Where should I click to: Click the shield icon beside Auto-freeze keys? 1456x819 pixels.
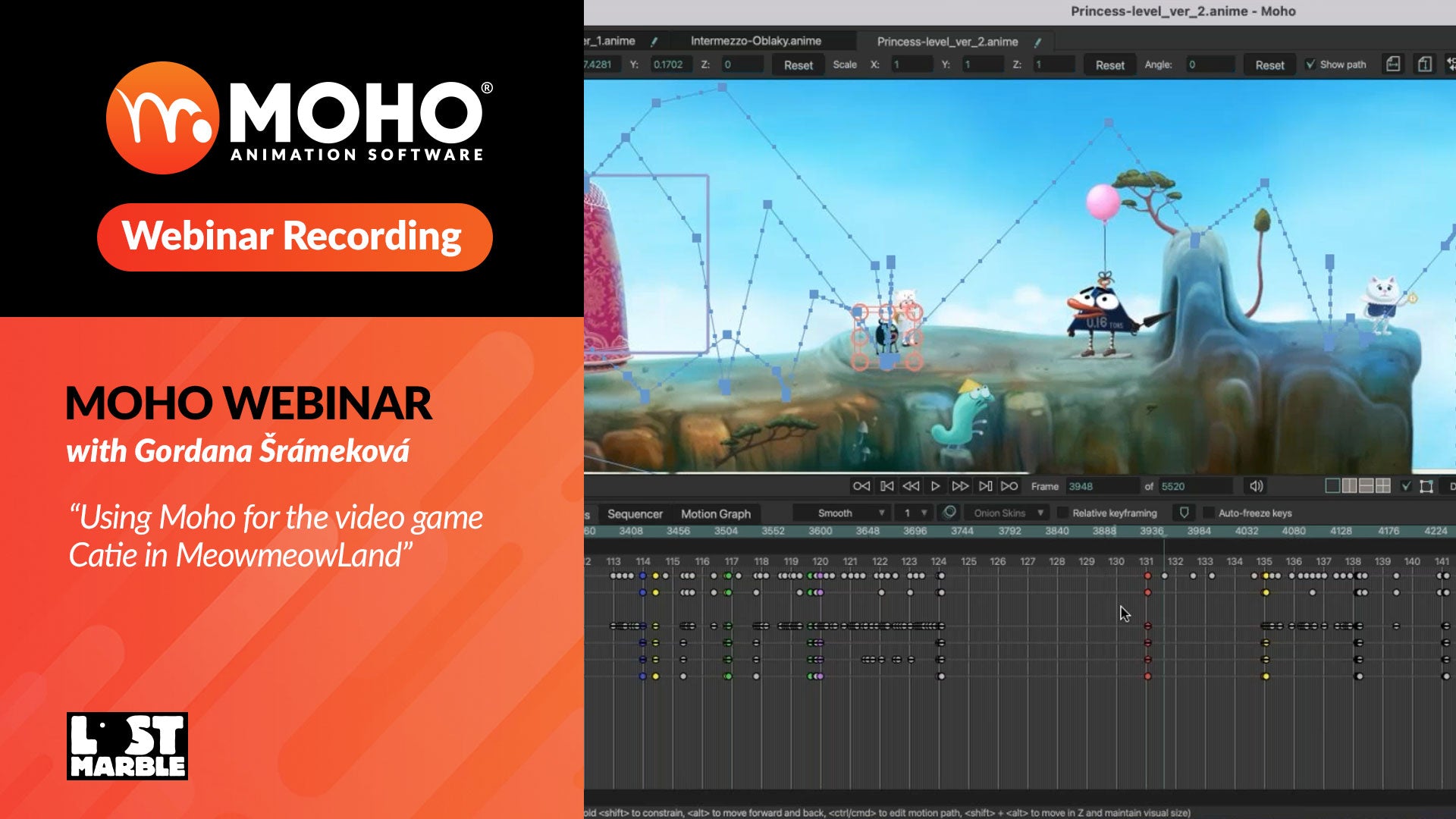coord(1184,513)
